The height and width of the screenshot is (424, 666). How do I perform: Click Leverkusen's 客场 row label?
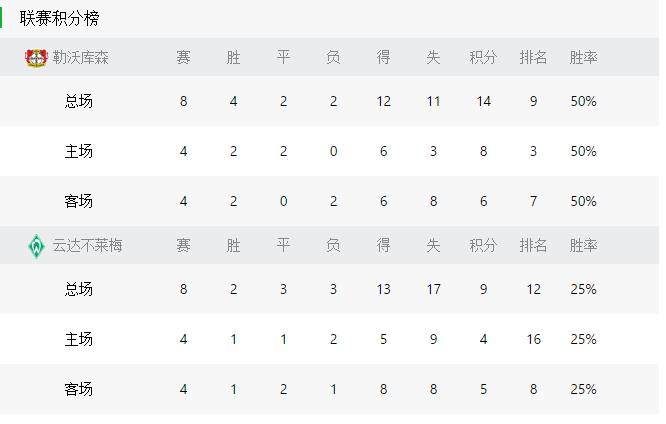tap(79, 201)
